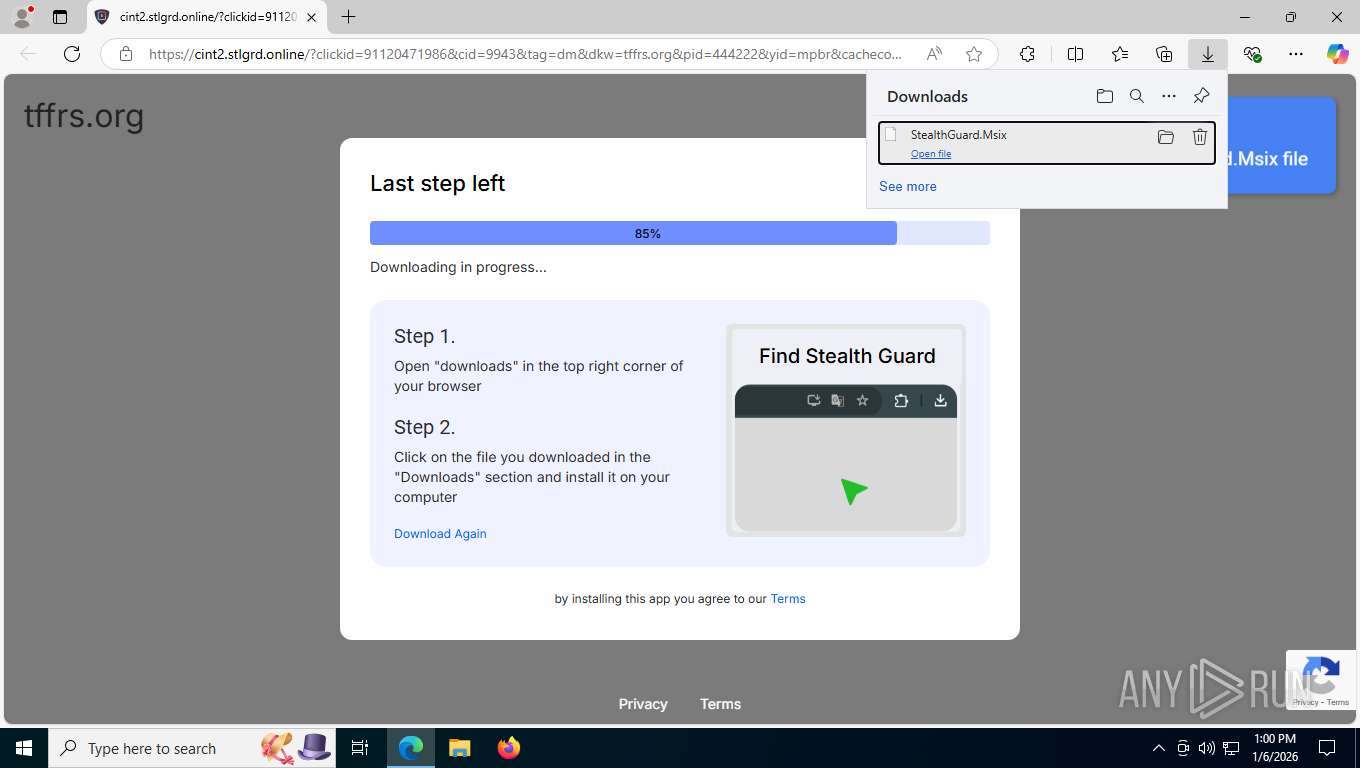Click the Type here to search box

193,748
